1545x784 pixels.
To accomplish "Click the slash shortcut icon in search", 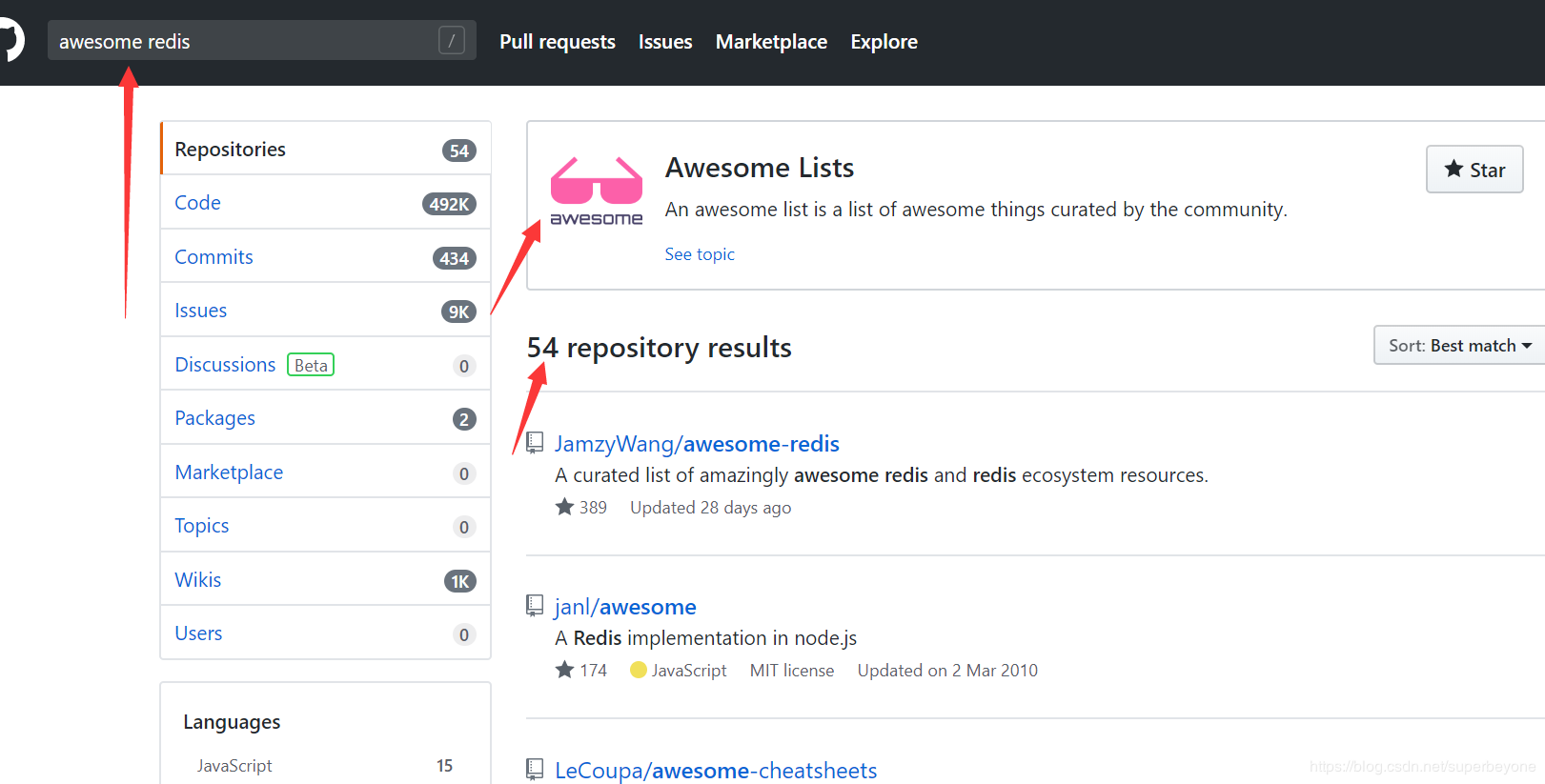I will pos(451,41).
